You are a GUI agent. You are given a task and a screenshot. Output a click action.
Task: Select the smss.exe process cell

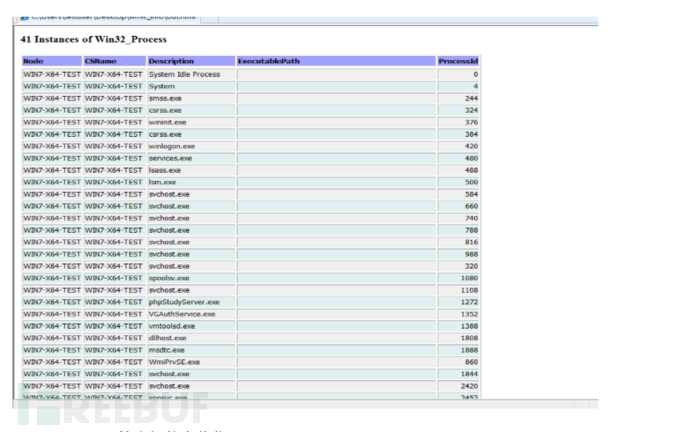click(167, 98)
